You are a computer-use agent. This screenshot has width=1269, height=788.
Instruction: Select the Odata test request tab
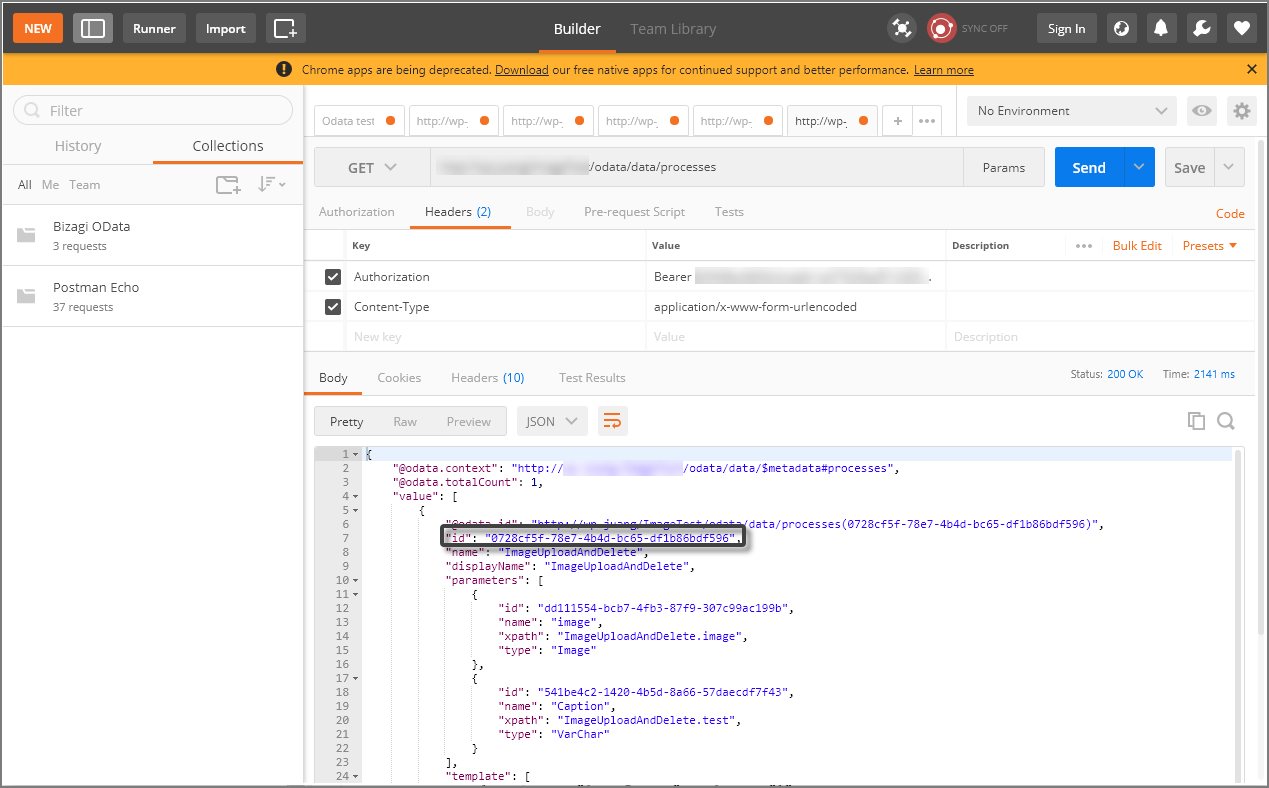(360, 121)
